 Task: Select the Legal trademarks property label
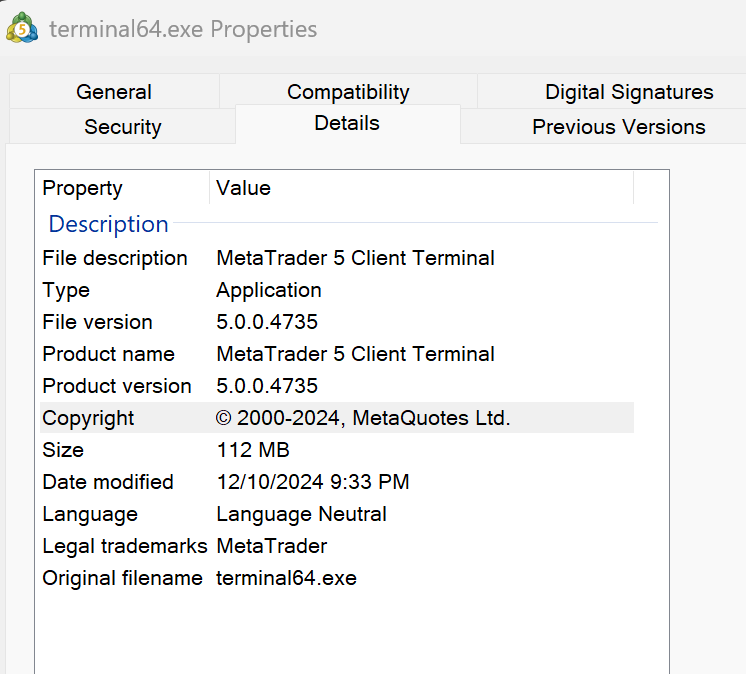pyautogui.click(x=125, y=546)
